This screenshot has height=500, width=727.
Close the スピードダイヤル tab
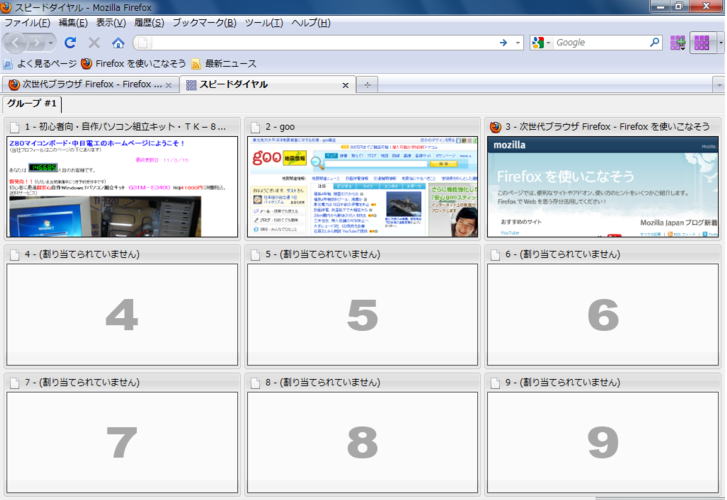coord(345,85)
